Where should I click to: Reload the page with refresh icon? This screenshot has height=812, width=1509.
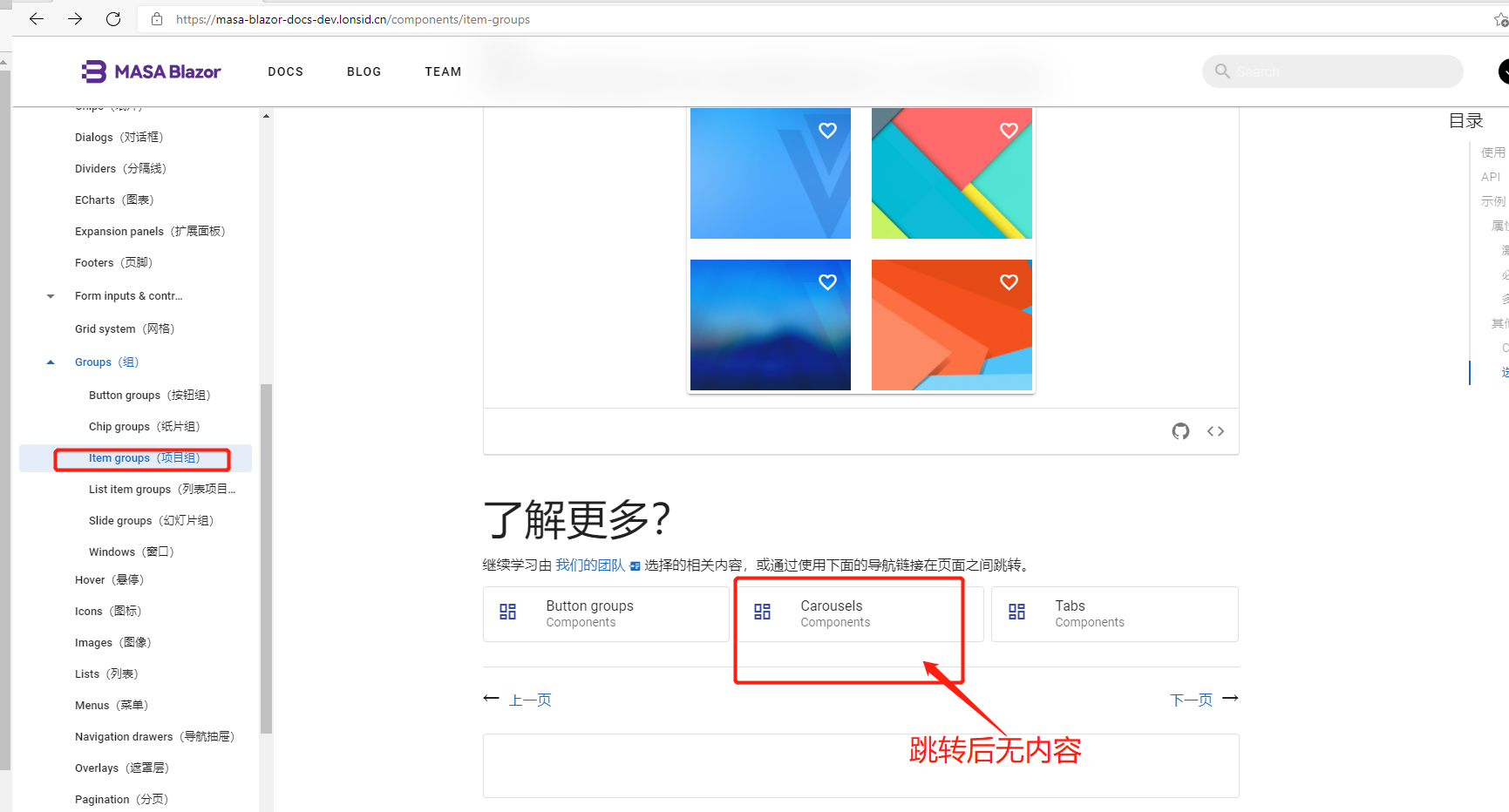click(113, 18)
